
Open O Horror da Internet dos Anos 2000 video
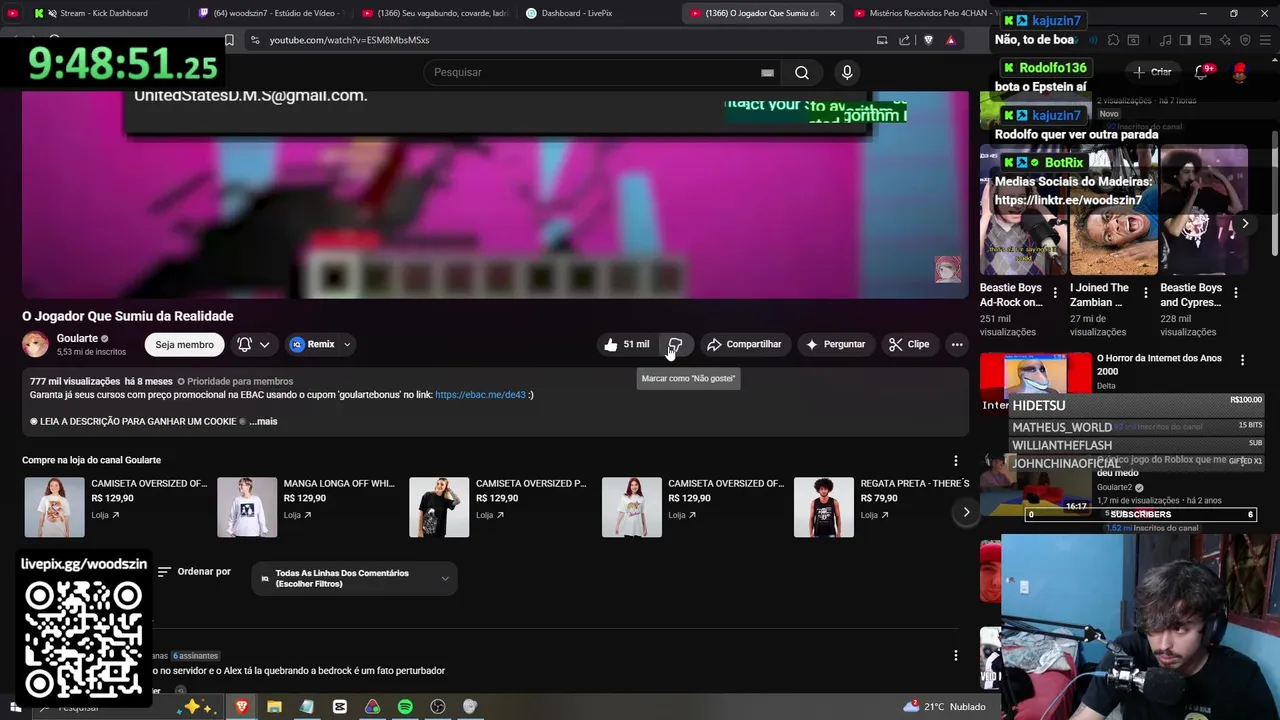pyautogui.click(x=1159, y=364)
